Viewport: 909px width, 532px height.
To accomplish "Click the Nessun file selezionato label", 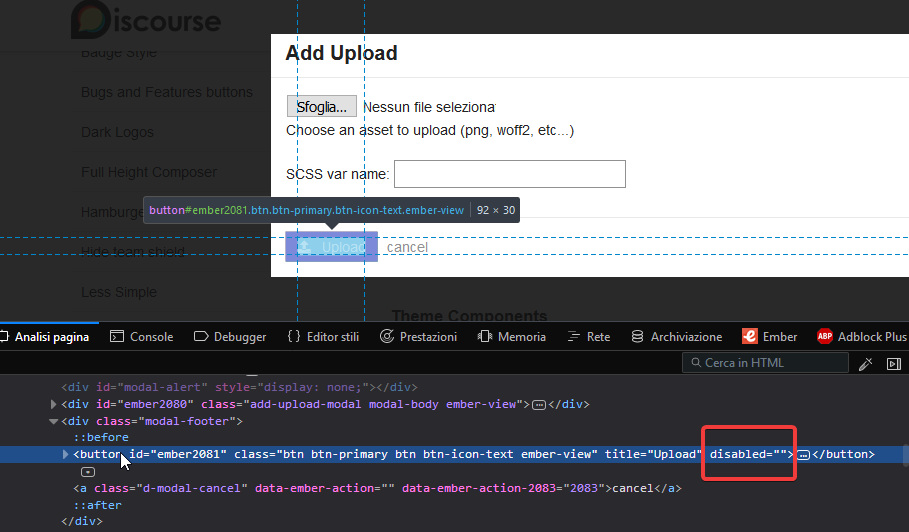I will (x=429, y=107).
